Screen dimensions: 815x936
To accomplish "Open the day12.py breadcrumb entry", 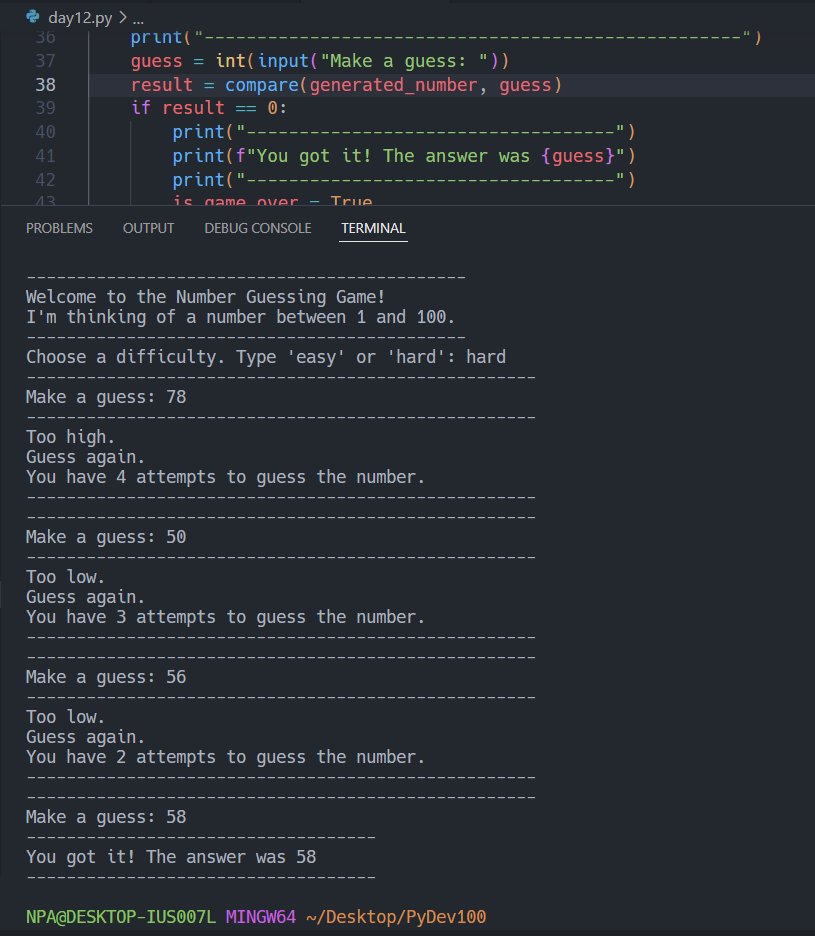I will 80,18.
